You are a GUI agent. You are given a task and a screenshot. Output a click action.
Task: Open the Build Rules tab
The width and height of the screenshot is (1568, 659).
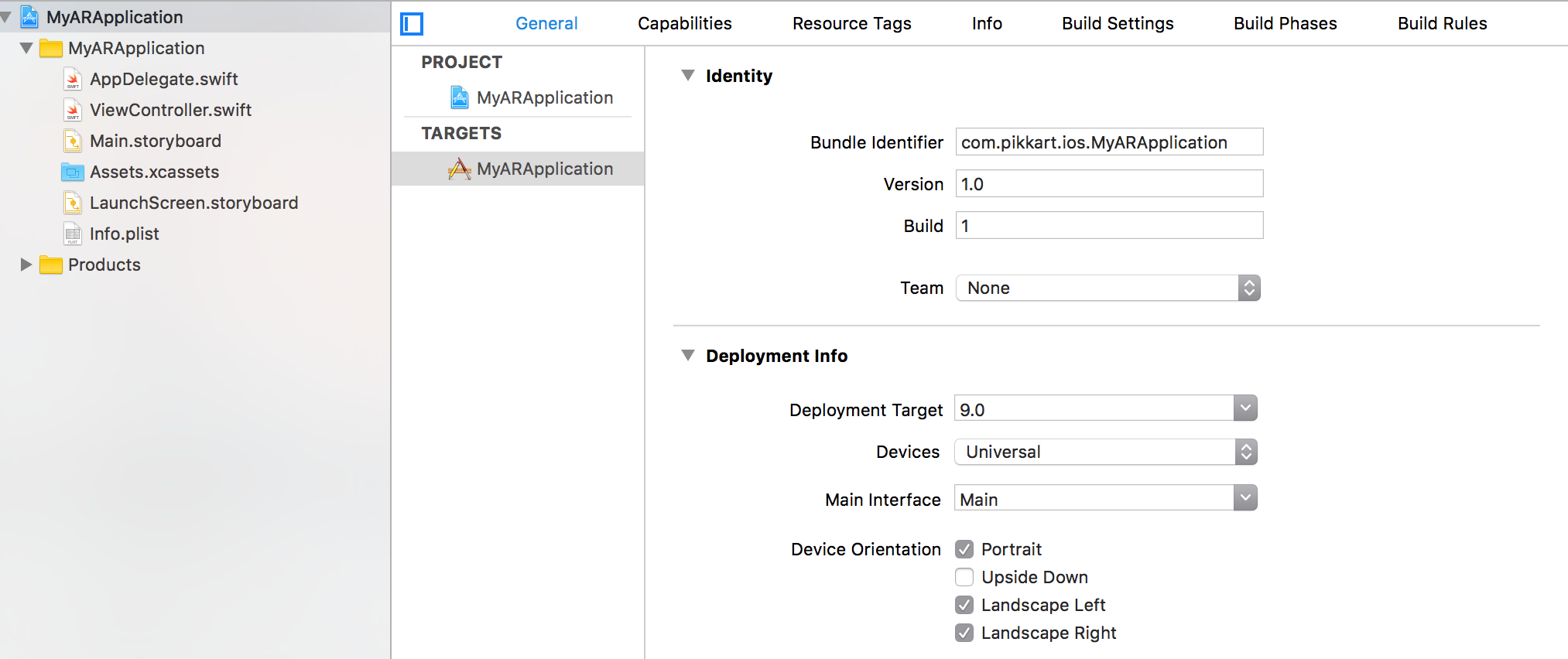1443,23
